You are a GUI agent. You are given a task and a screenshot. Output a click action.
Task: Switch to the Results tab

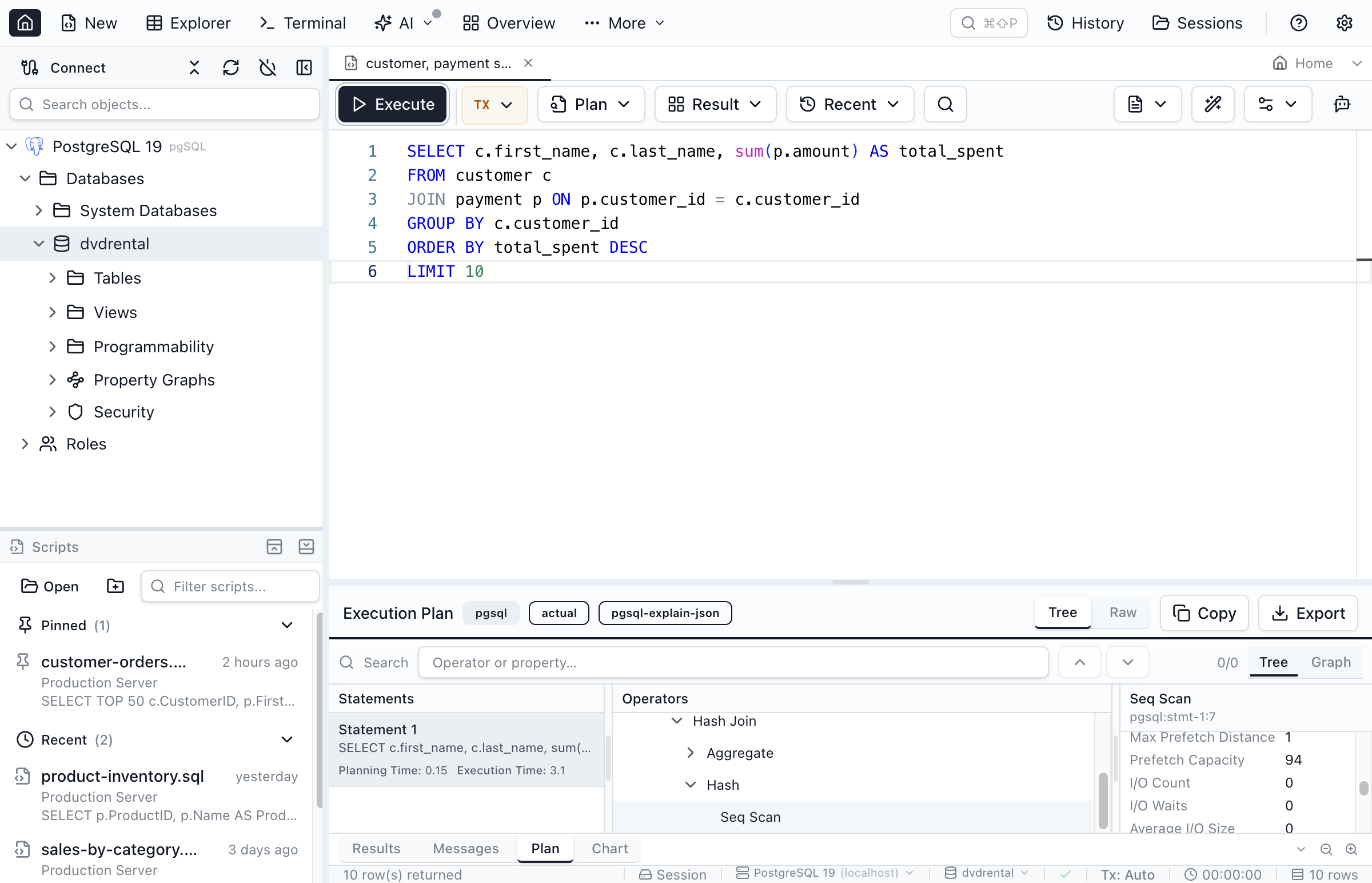[376, 849]
